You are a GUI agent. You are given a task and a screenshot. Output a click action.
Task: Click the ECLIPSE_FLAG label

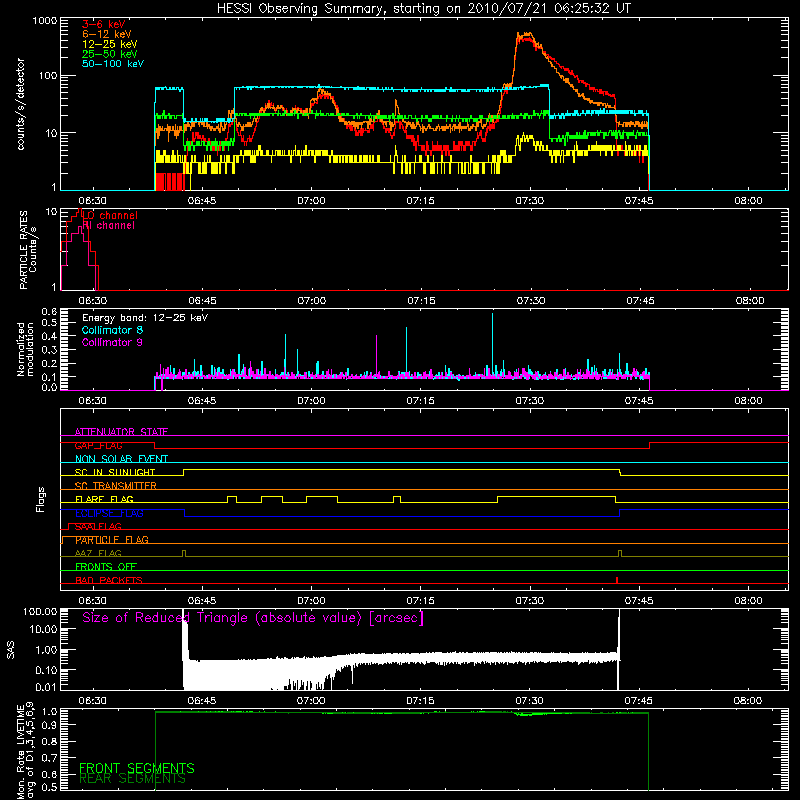tap(109, 513)
